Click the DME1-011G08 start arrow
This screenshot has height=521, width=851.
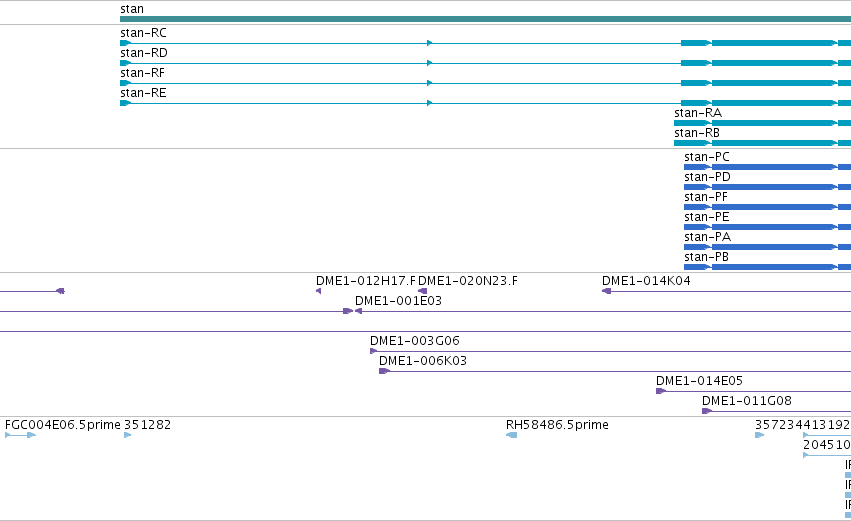click(707, 411)
